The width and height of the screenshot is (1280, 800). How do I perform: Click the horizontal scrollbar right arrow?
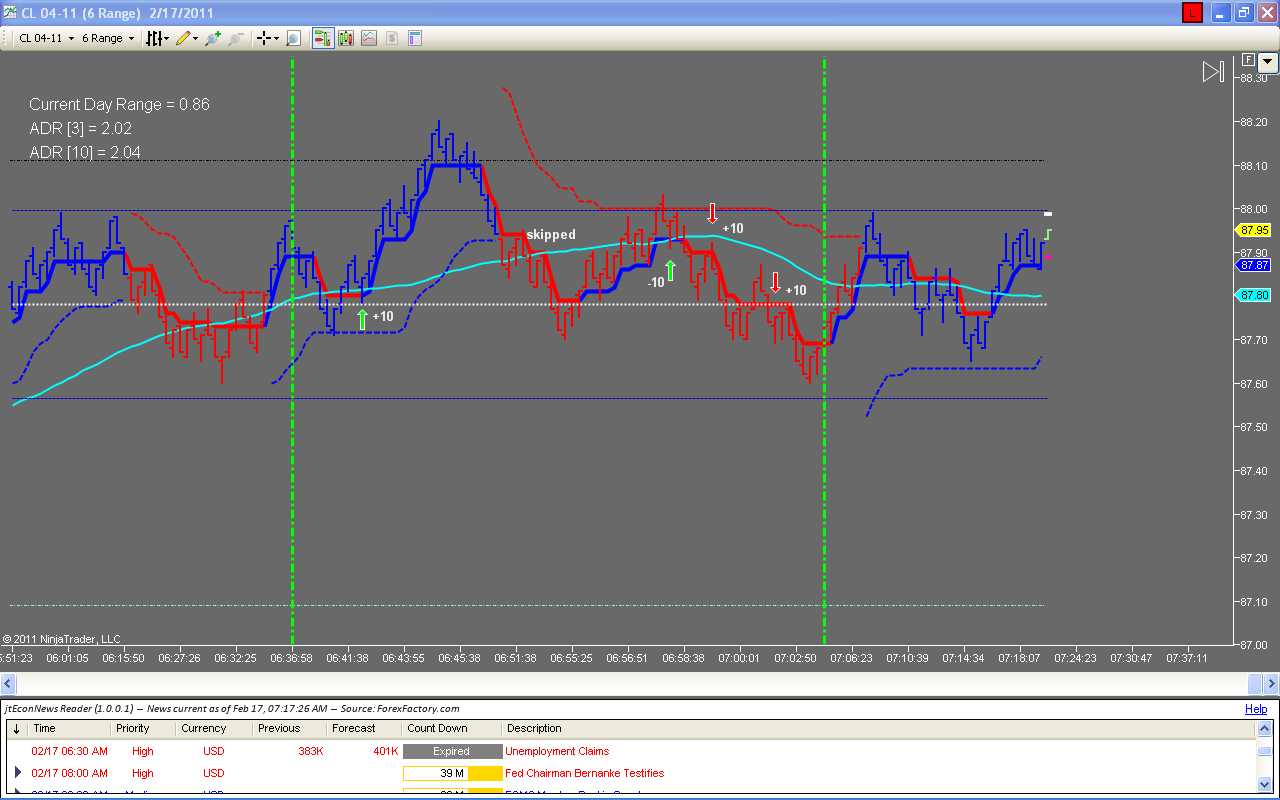[1270, 683]
